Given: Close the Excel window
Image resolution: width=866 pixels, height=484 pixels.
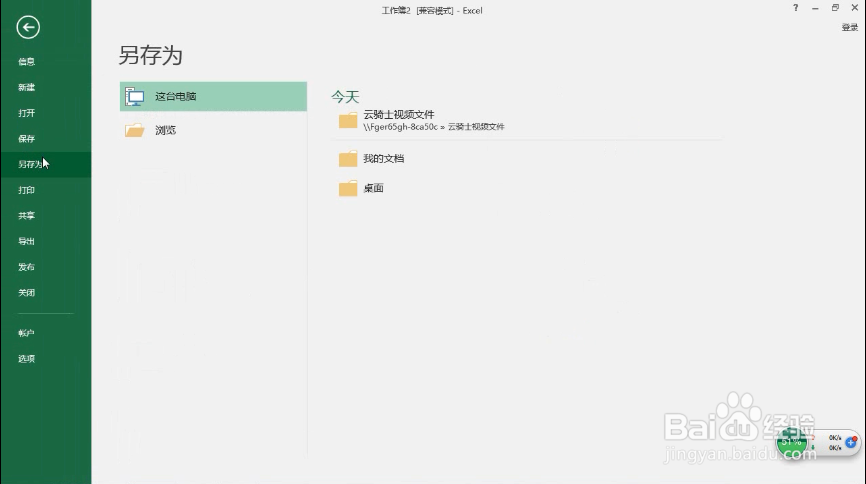Looking at the screenshot, I should (x=854, y=8).
